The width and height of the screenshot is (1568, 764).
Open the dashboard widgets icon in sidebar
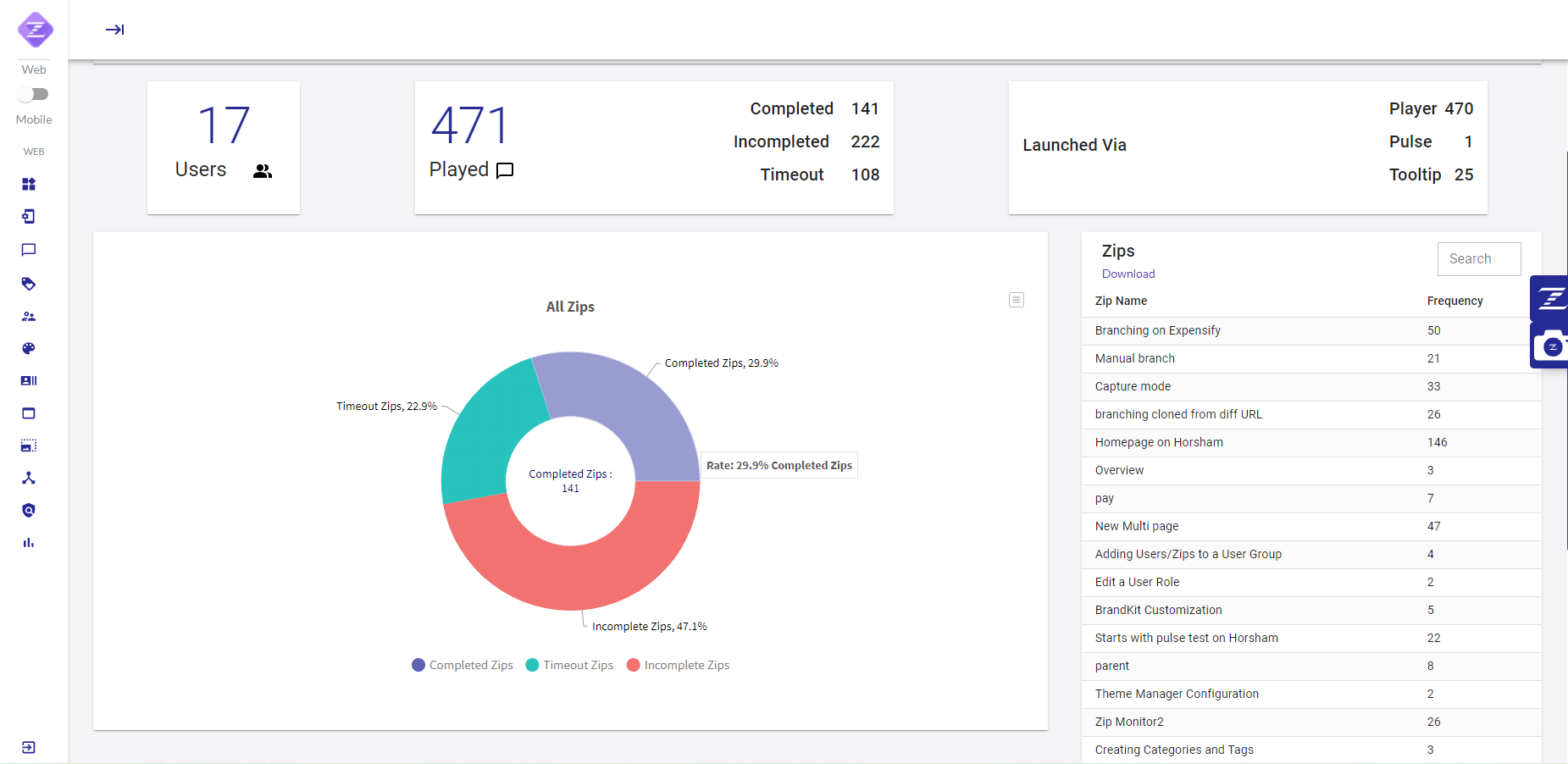[x=29, y=184]
